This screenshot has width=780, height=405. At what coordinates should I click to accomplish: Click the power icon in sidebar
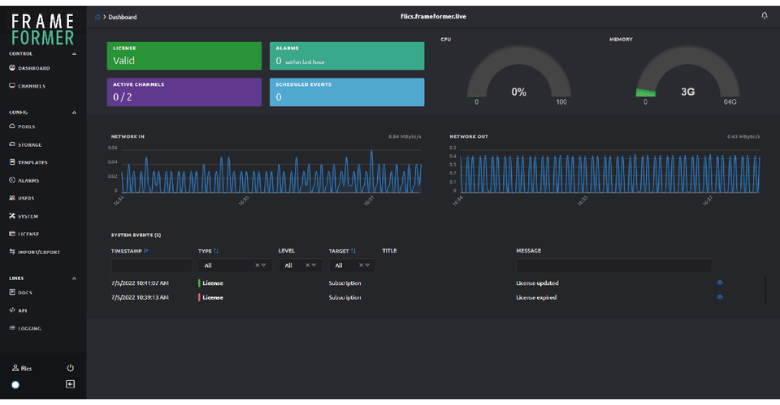[70, 368]
